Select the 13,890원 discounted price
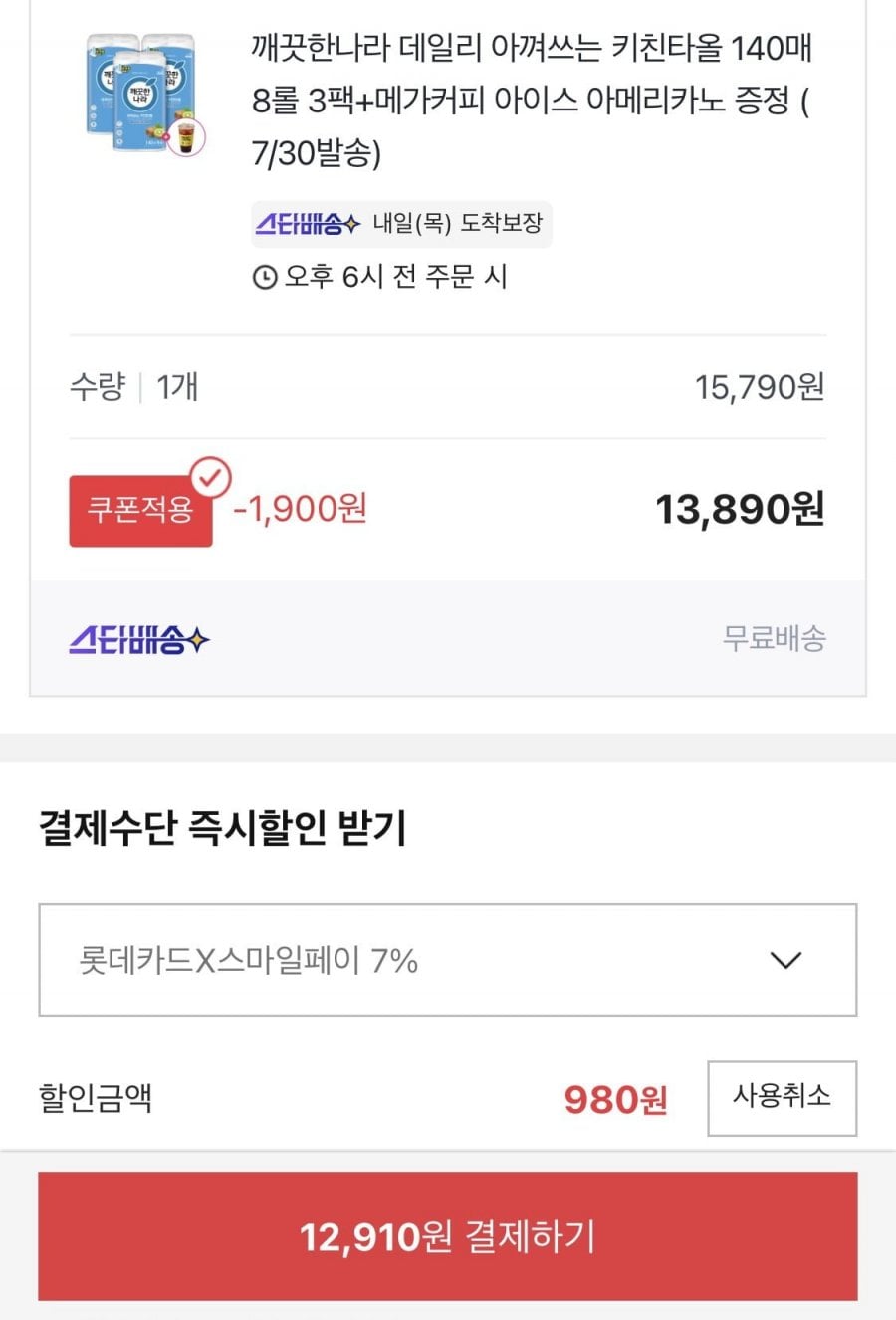 [x=740, y=509]
